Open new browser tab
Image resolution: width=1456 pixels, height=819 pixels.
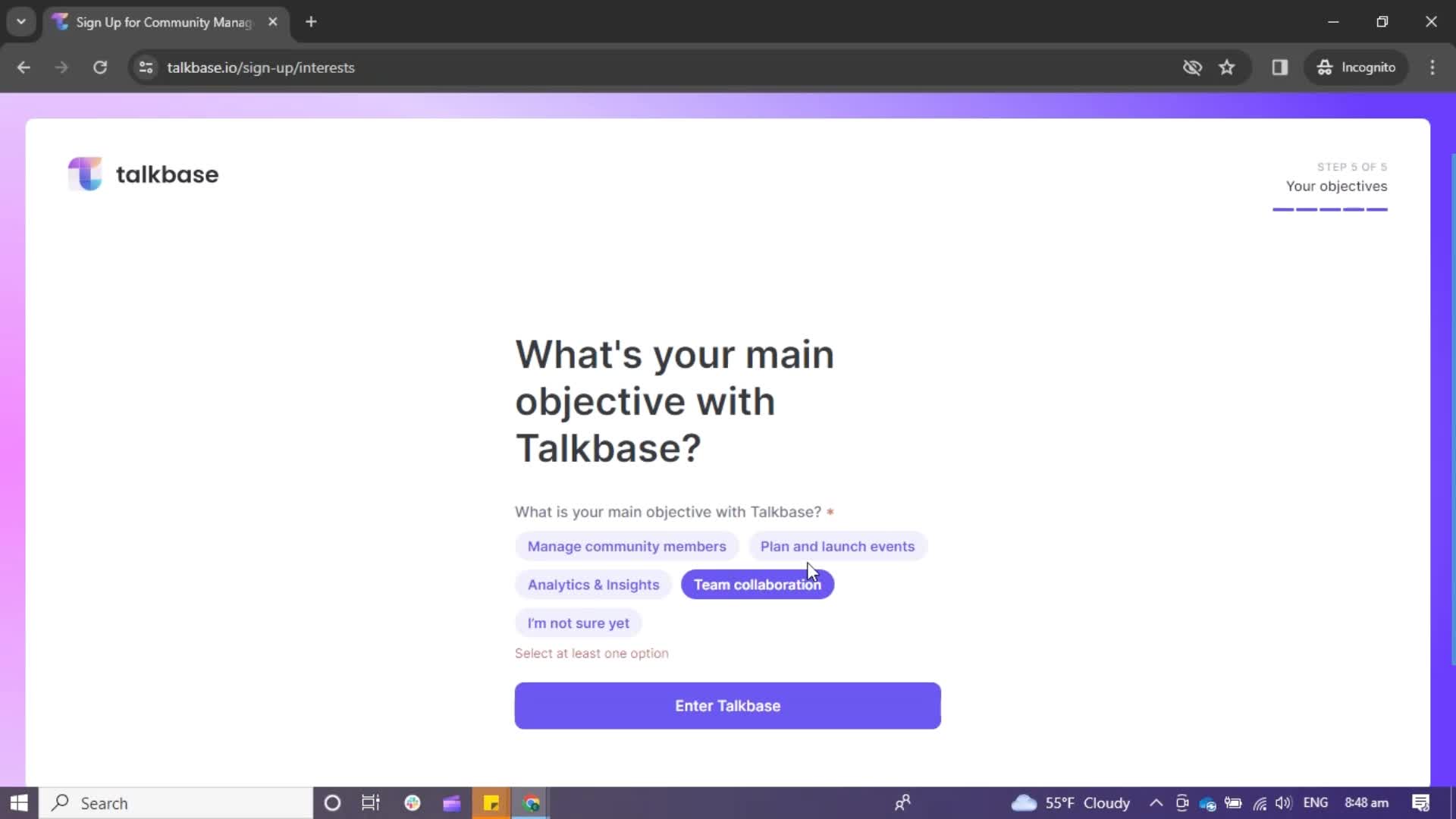click(310, 22)
